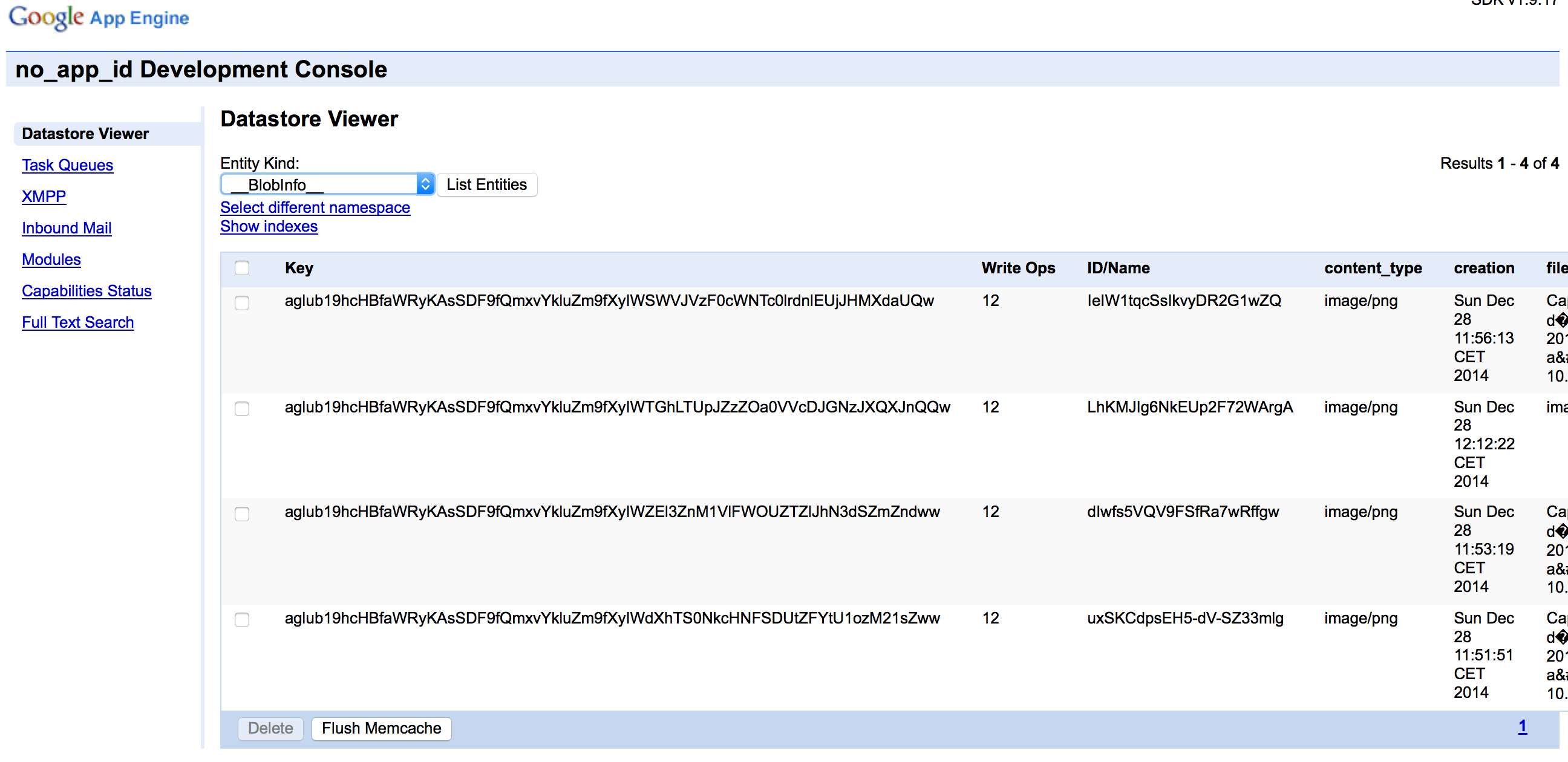Open XMPP in the sidebar
1568x762 pixels.
[44, 197]
